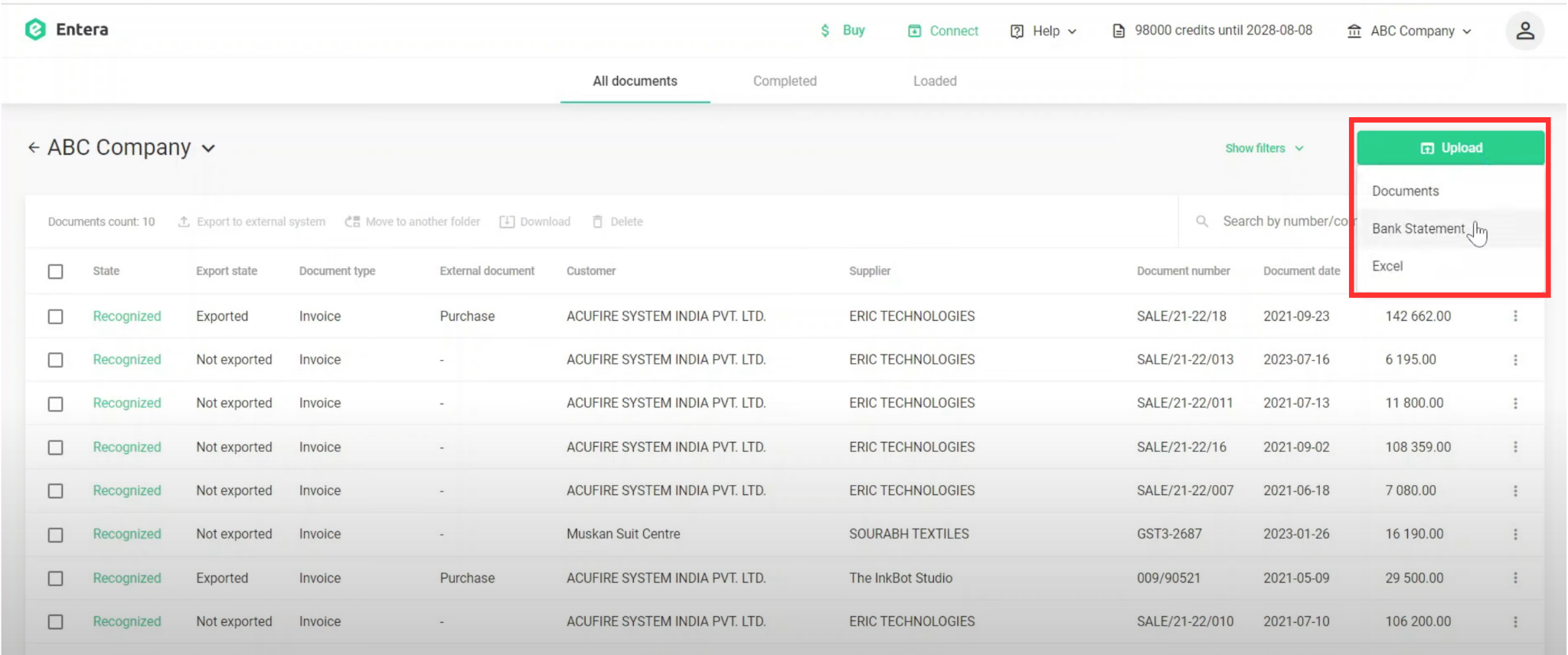Click the search magnifier icon

click(1202, 221)
